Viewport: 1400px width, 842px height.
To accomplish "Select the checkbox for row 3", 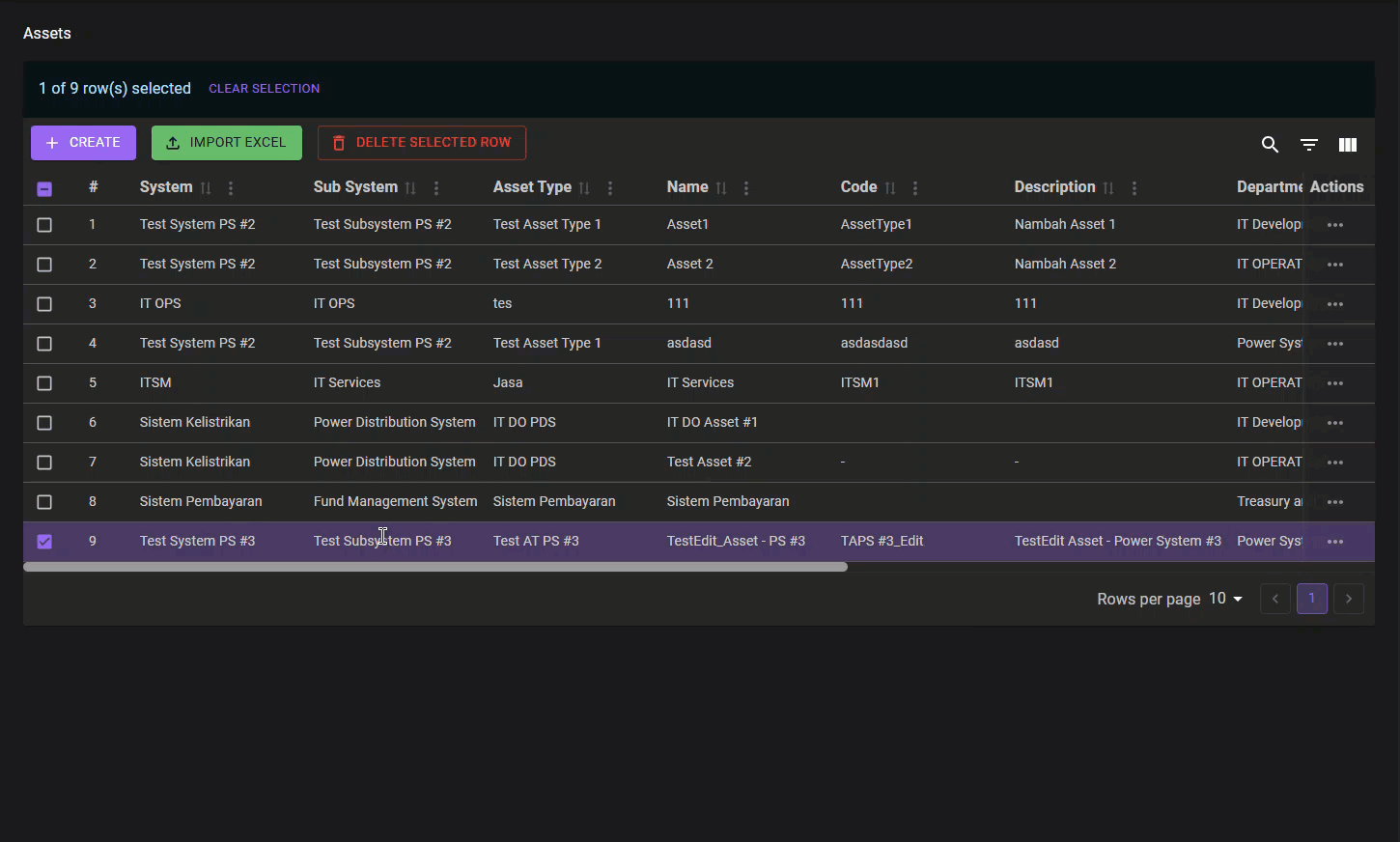I will [44, 304].
